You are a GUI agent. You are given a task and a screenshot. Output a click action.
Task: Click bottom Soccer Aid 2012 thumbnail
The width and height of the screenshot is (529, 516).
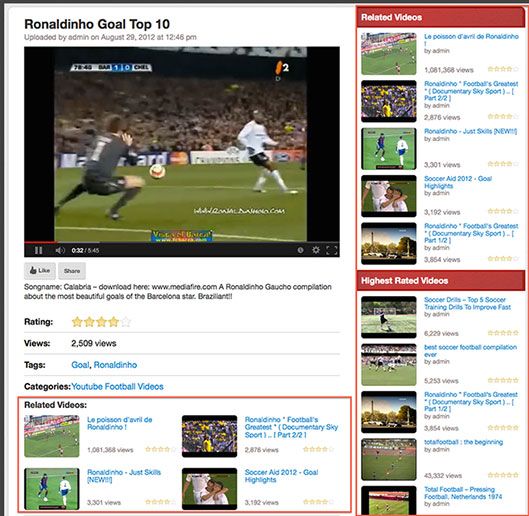point(210,489)
